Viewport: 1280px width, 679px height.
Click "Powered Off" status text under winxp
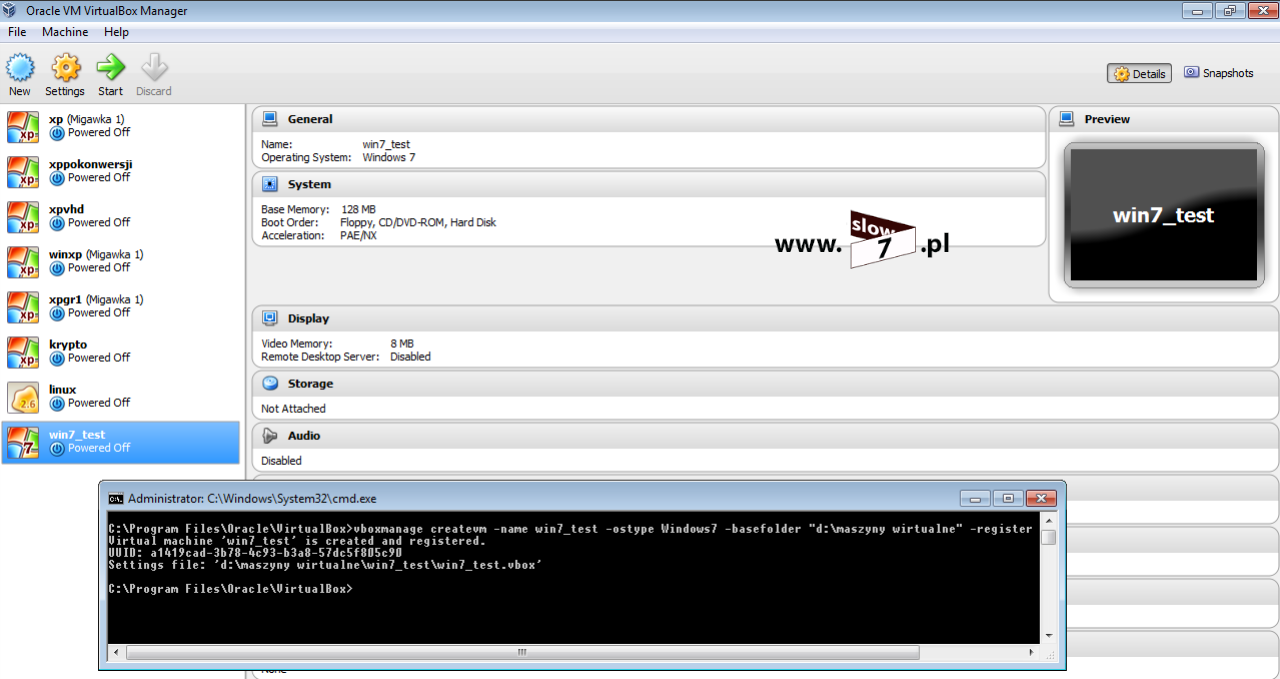tap(99, 268)
